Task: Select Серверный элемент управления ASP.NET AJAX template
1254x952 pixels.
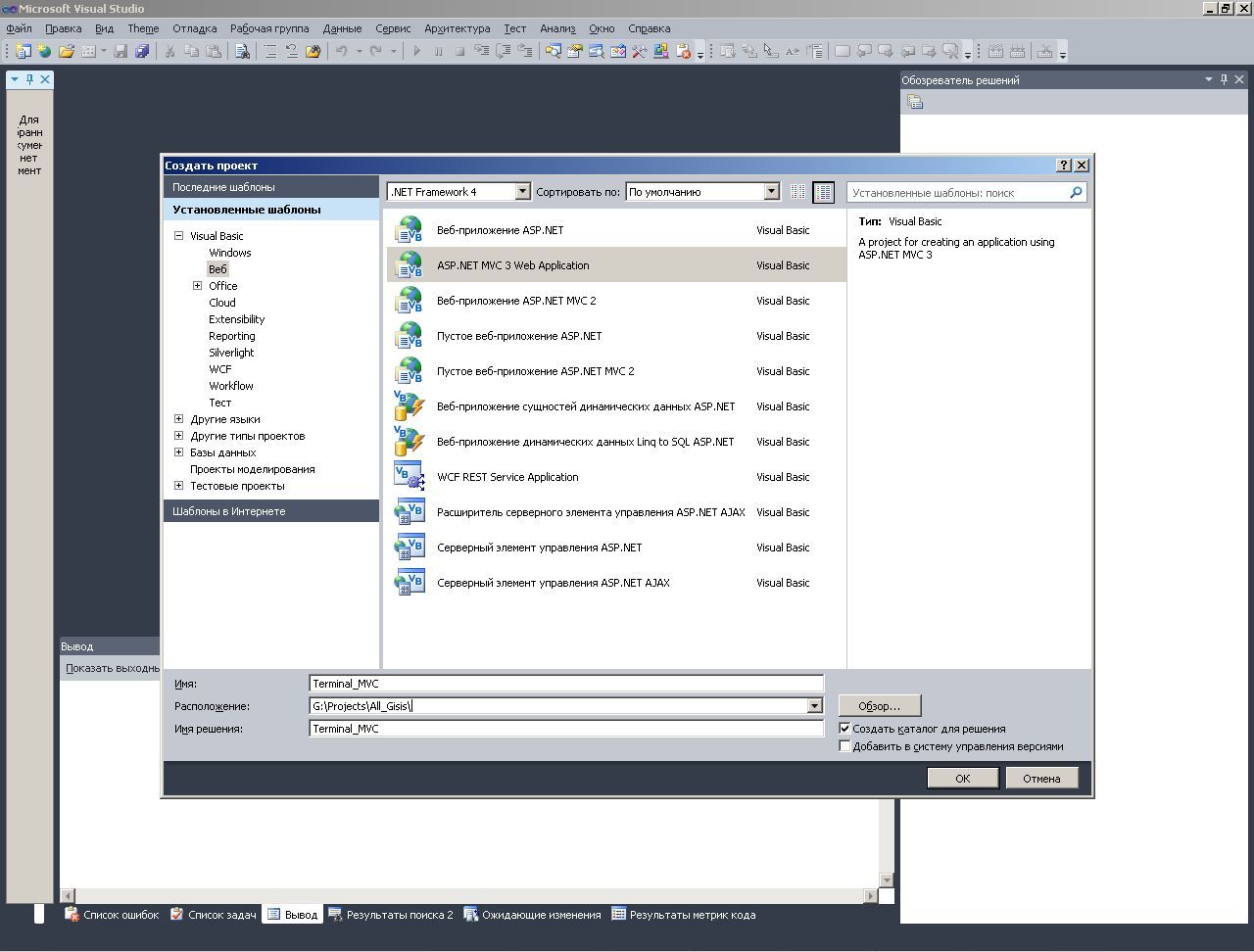Action: coord(616,583)
